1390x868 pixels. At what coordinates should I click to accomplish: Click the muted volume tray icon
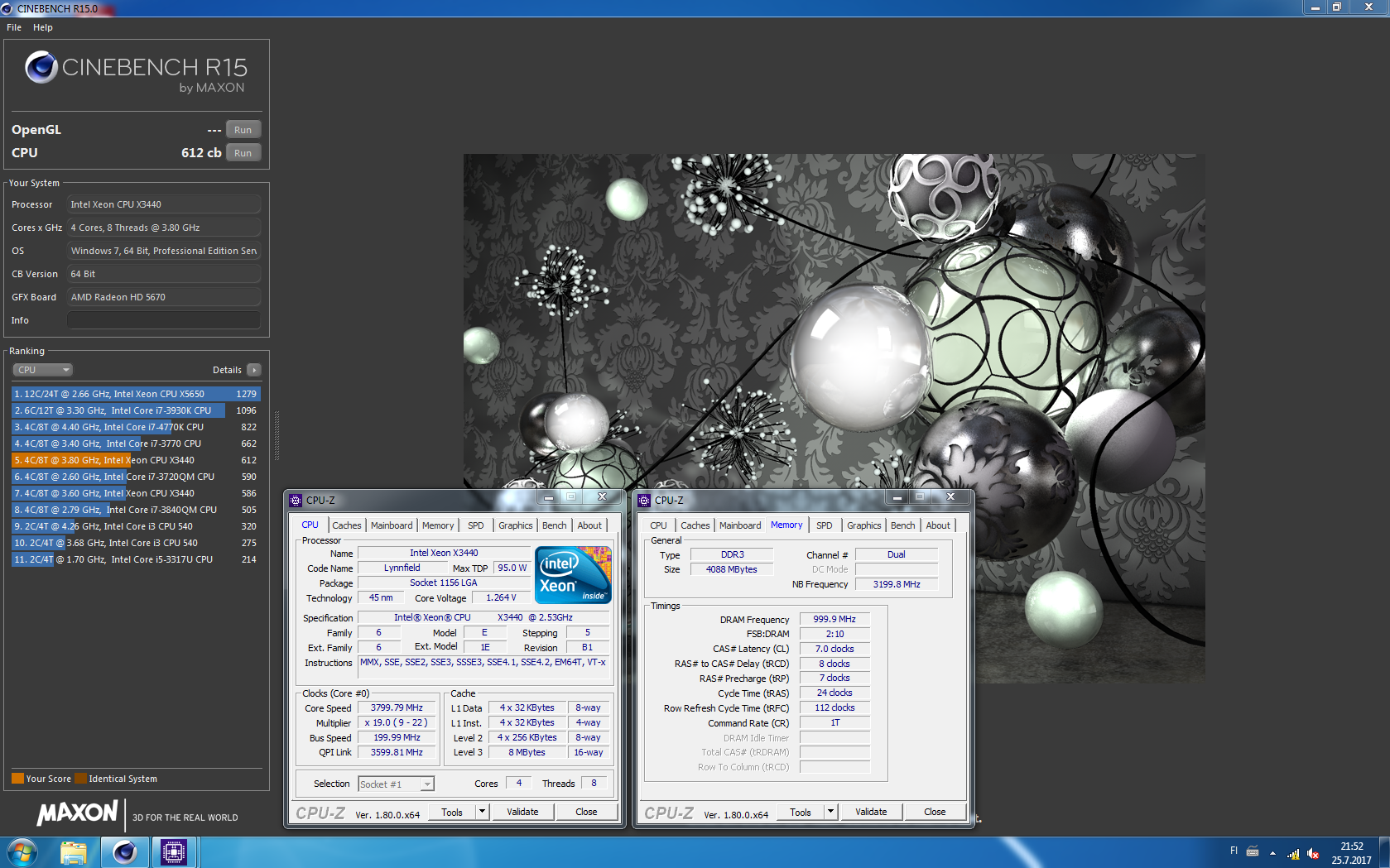point(1313,853)
